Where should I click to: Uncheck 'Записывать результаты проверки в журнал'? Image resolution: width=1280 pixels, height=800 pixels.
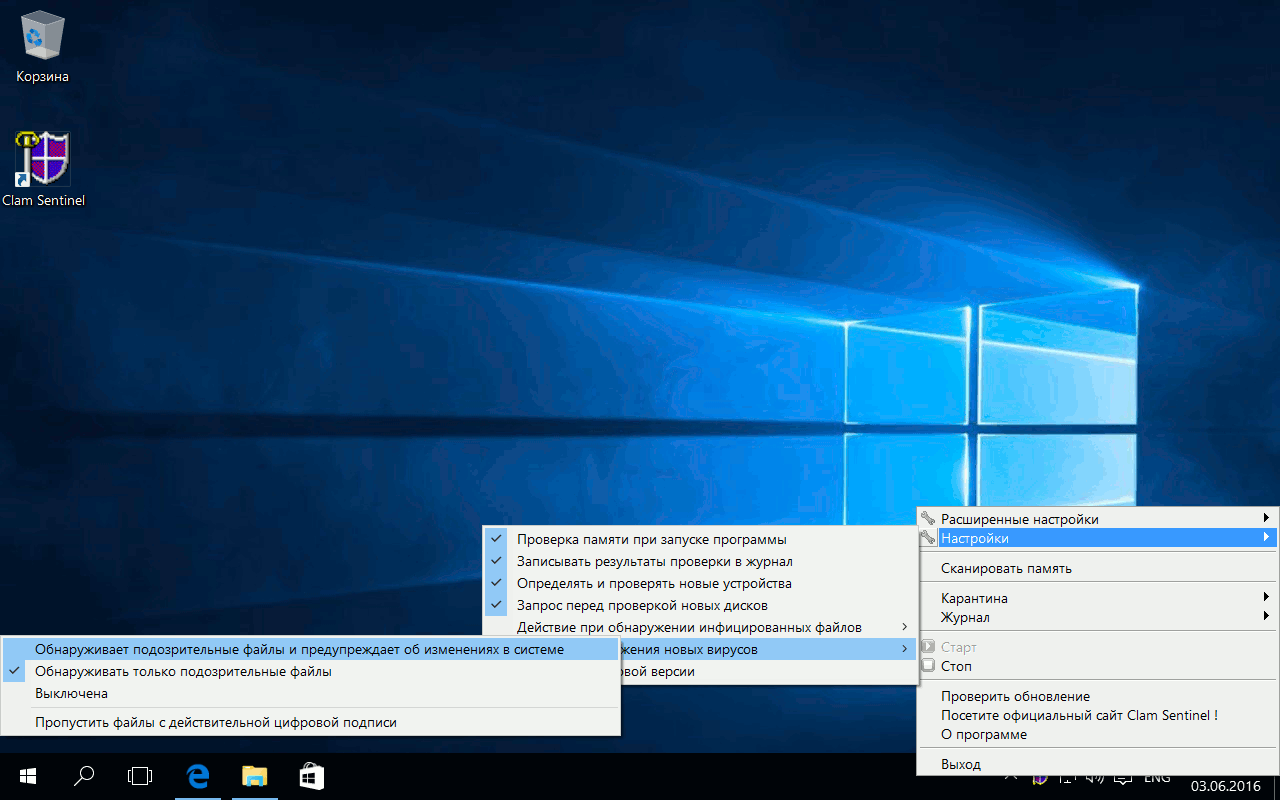point(654,562)
